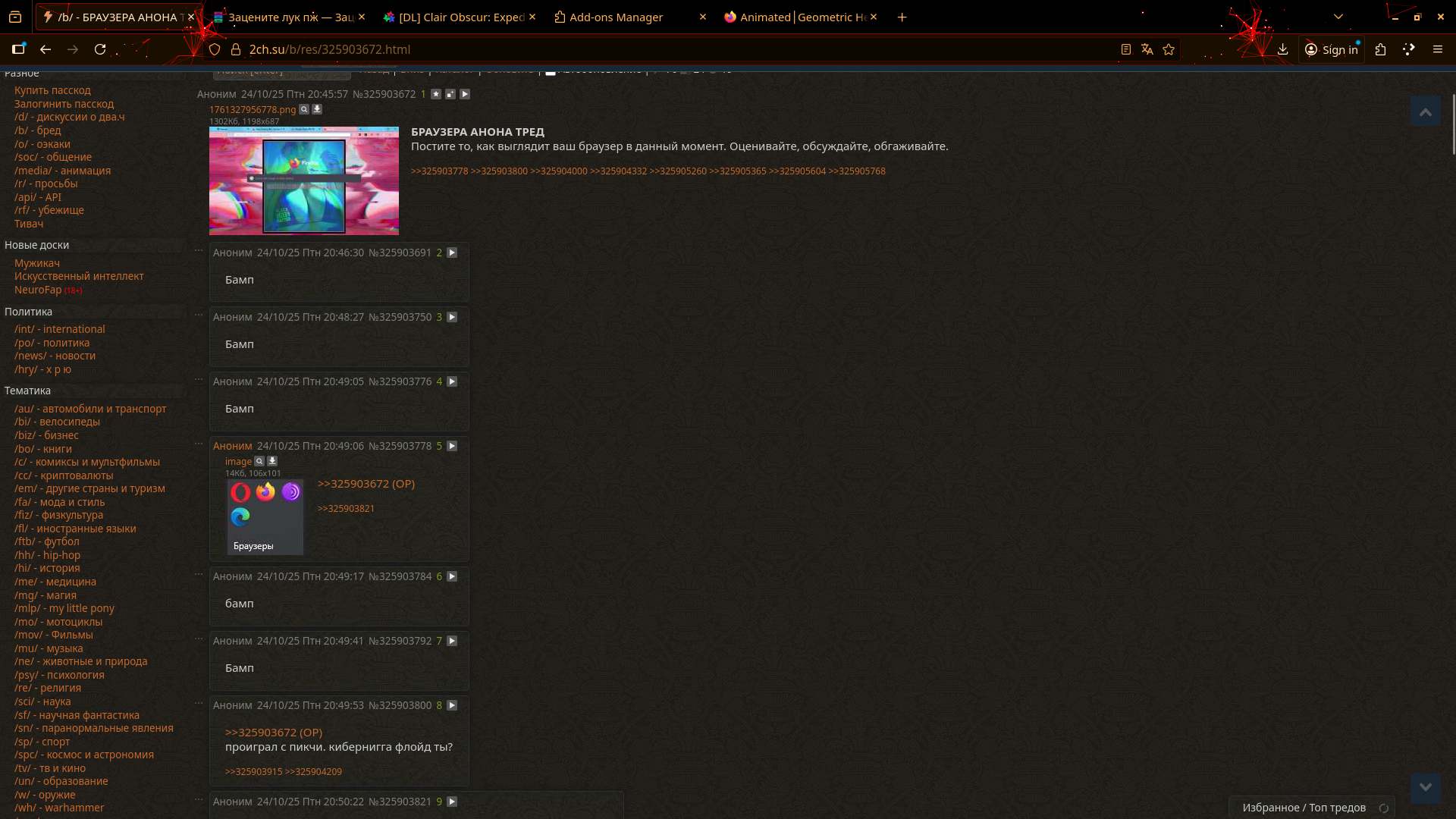The width and height of the screenshot is (1456, 819).
Task: Click the page vertical scrollbar thumb
Action: pos(1453,125)
